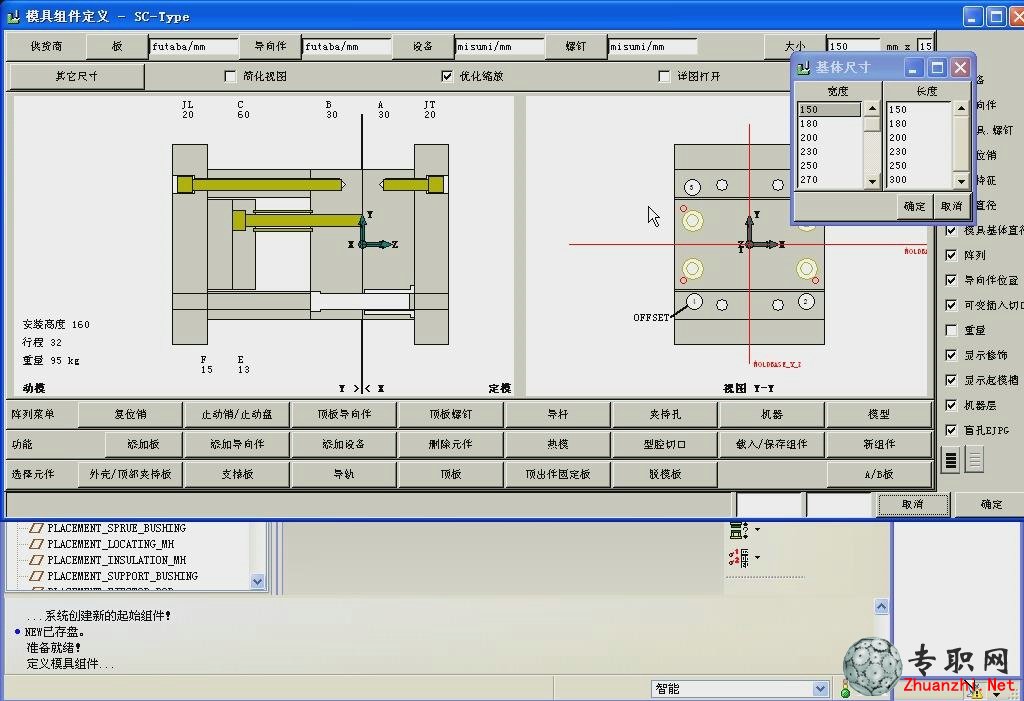Click the light list-view toggle icon

click(x=974, y=460)
